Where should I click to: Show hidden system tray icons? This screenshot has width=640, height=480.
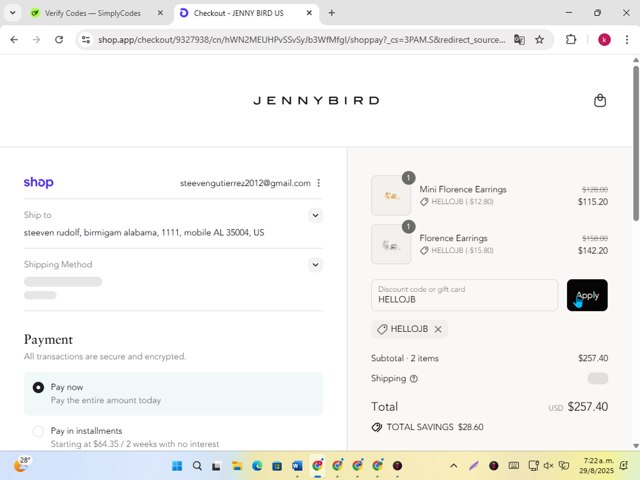[x=453, y=466]
